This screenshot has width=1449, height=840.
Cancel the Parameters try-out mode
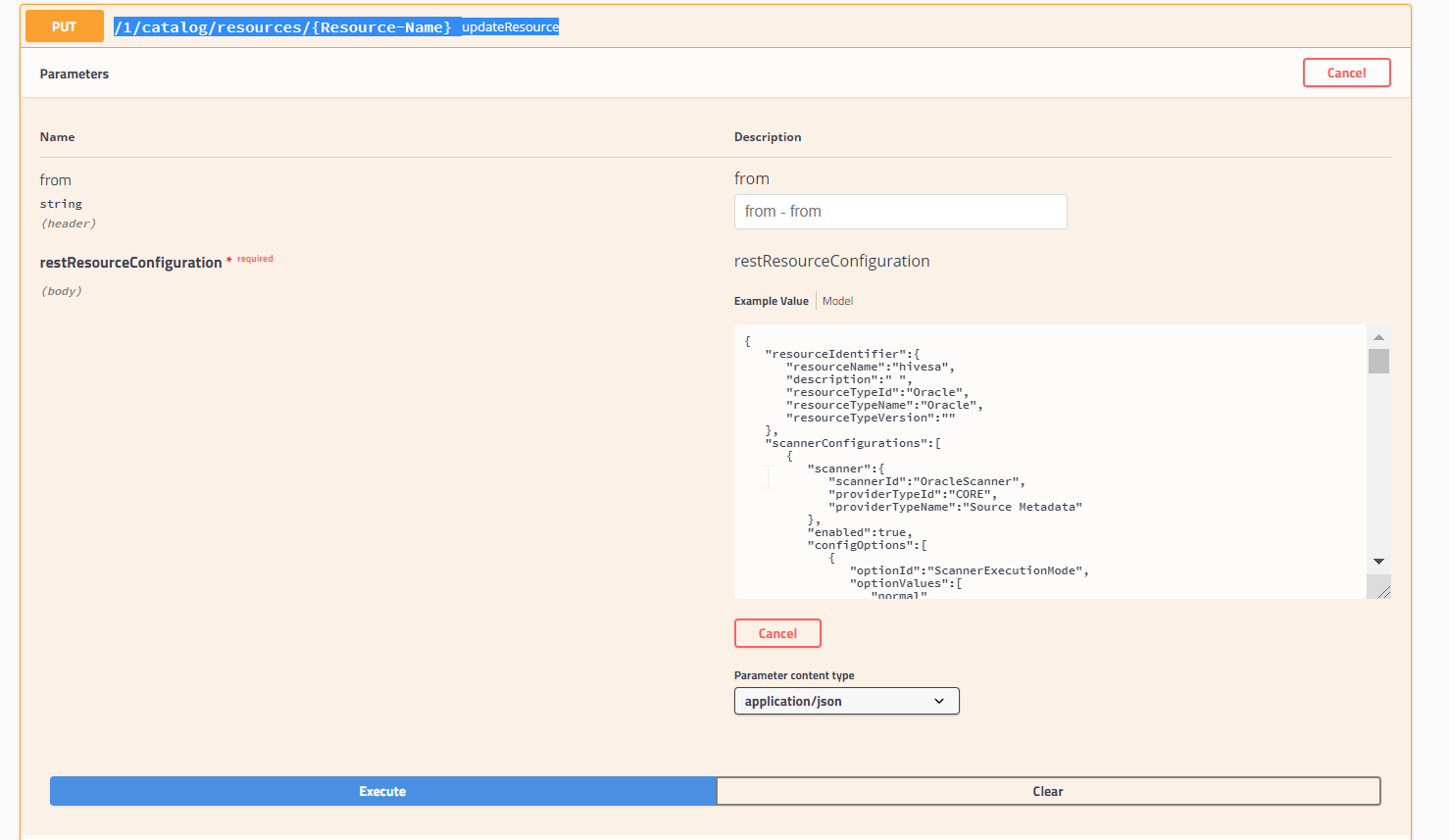tap(1346, 73)
